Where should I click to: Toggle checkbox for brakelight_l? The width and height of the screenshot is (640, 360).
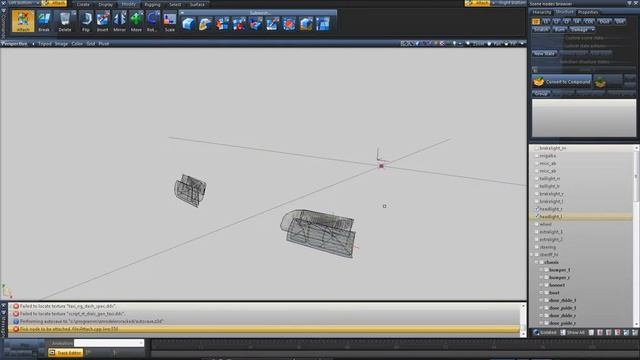537,201
